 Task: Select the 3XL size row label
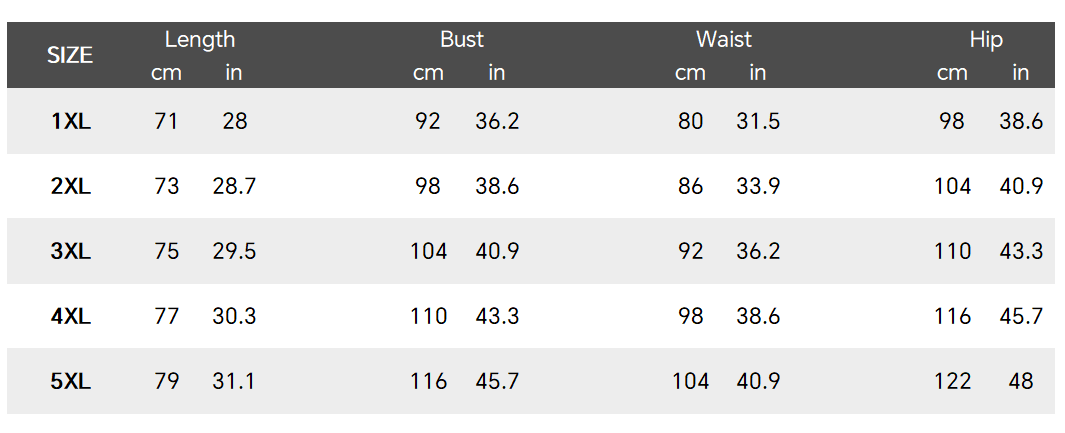71,251
